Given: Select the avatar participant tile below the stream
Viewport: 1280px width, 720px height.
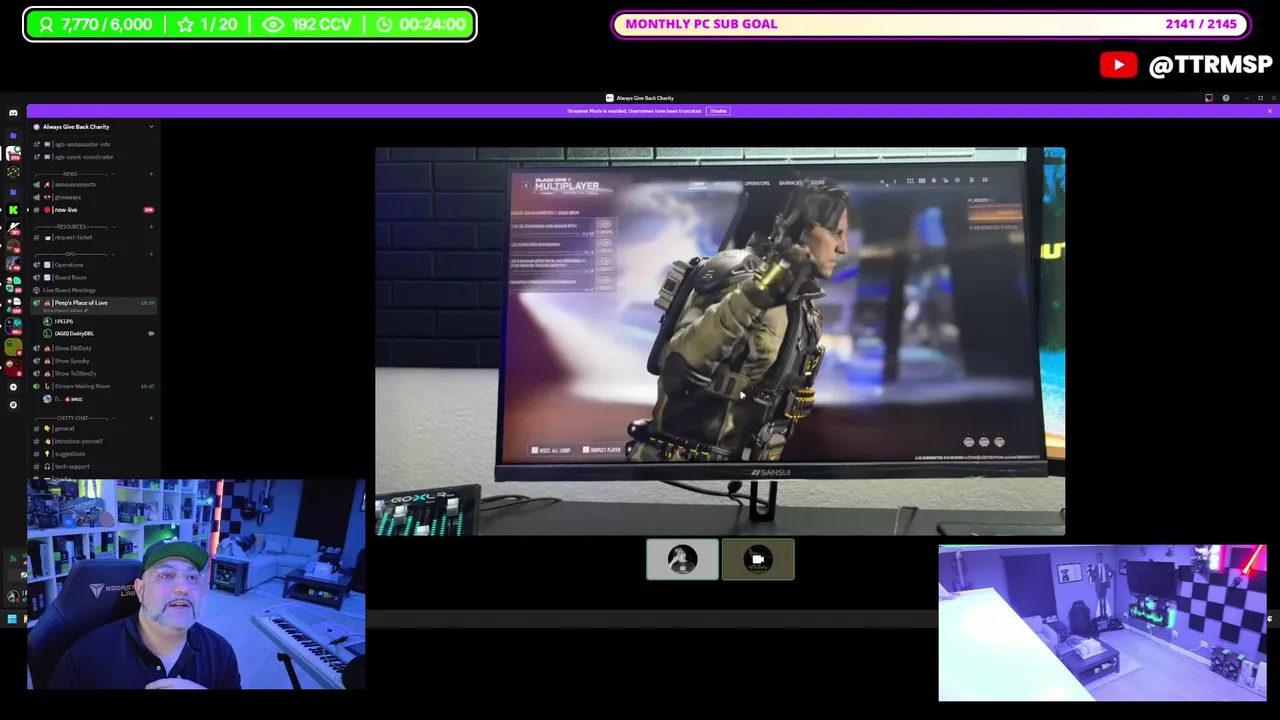Looking at the screenshot, I should click(x=682, y=560).
